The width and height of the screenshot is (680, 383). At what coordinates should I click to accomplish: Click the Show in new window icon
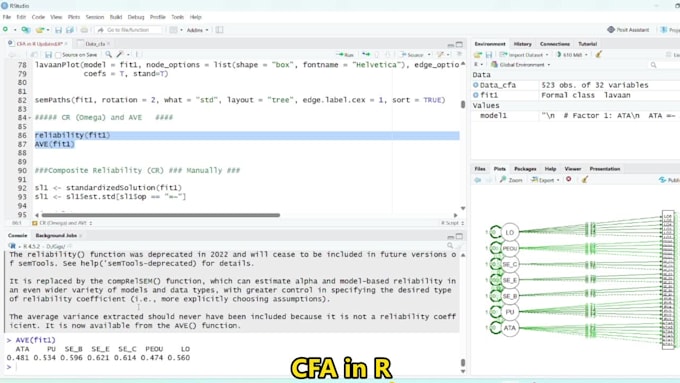click(x=34, y=55)
